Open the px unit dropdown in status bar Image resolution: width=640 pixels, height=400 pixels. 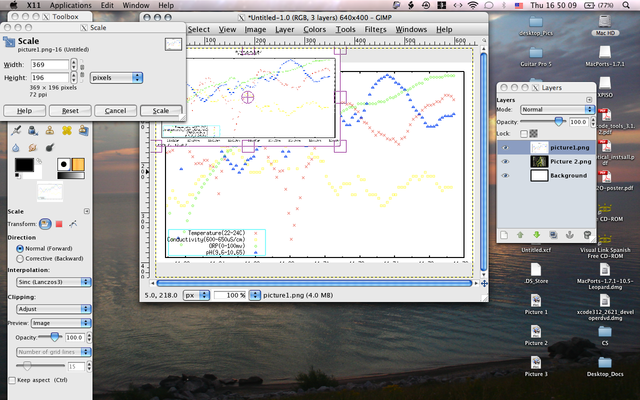coord(196,295)
